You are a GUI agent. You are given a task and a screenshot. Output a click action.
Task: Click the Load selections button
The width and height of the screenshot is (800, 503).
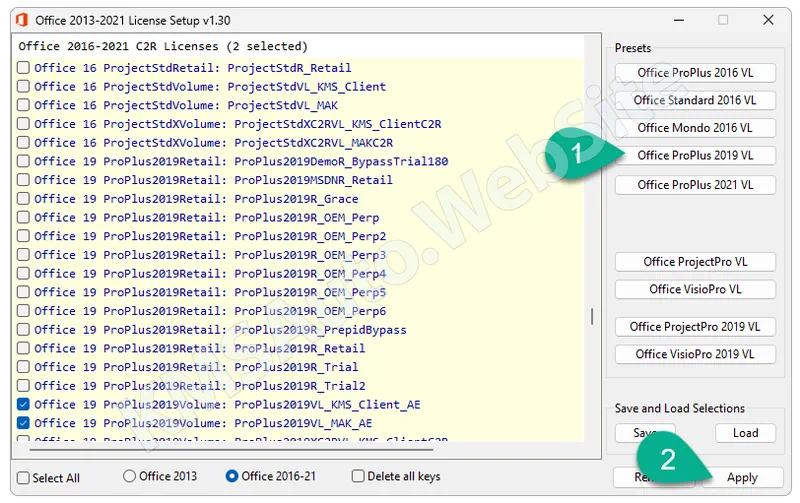745,433
